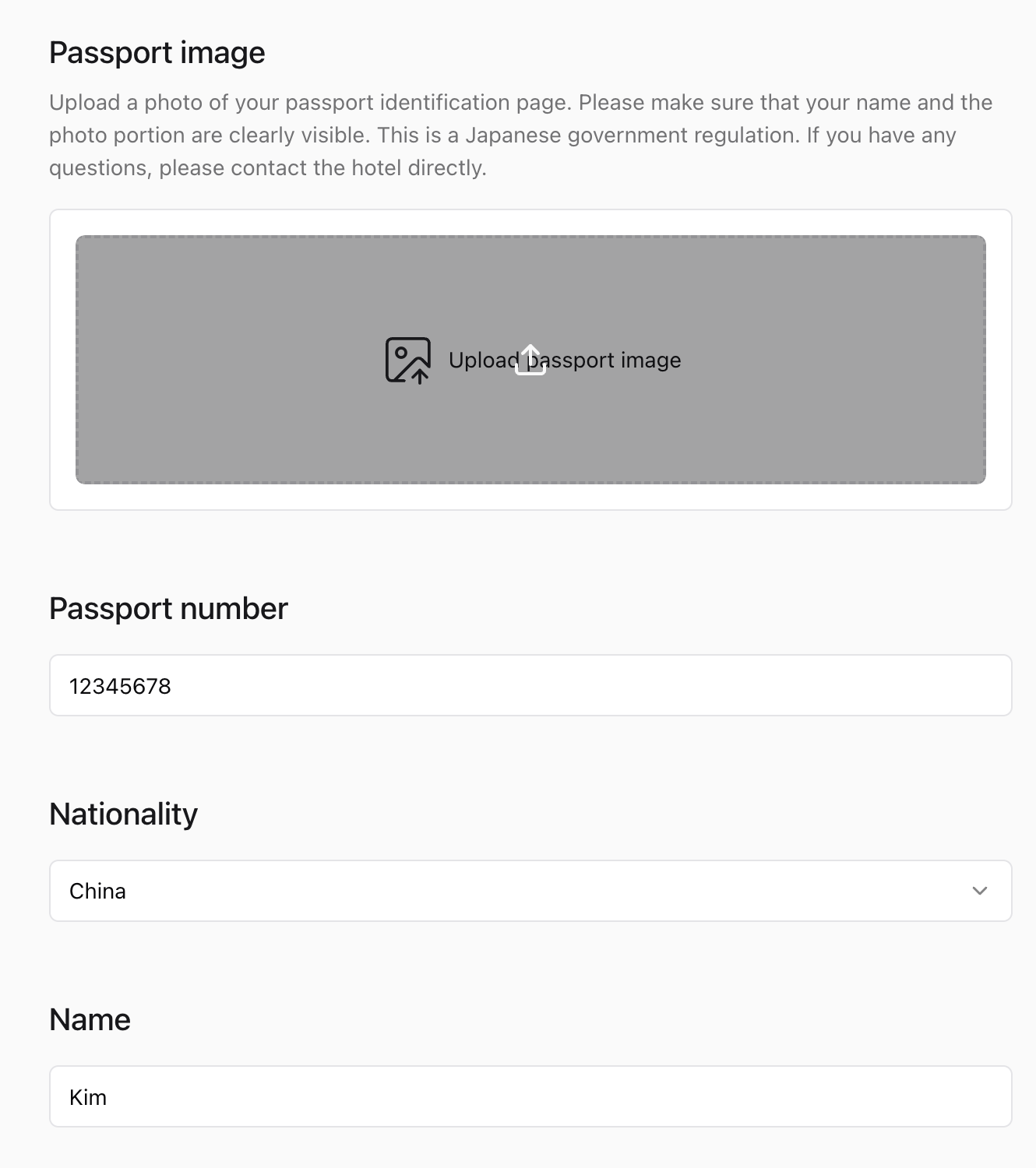Screen dimensions: 1036x1168
Task: Click the 'Passport image' heading
Action: pyautogui.click(x=157, y=53)
